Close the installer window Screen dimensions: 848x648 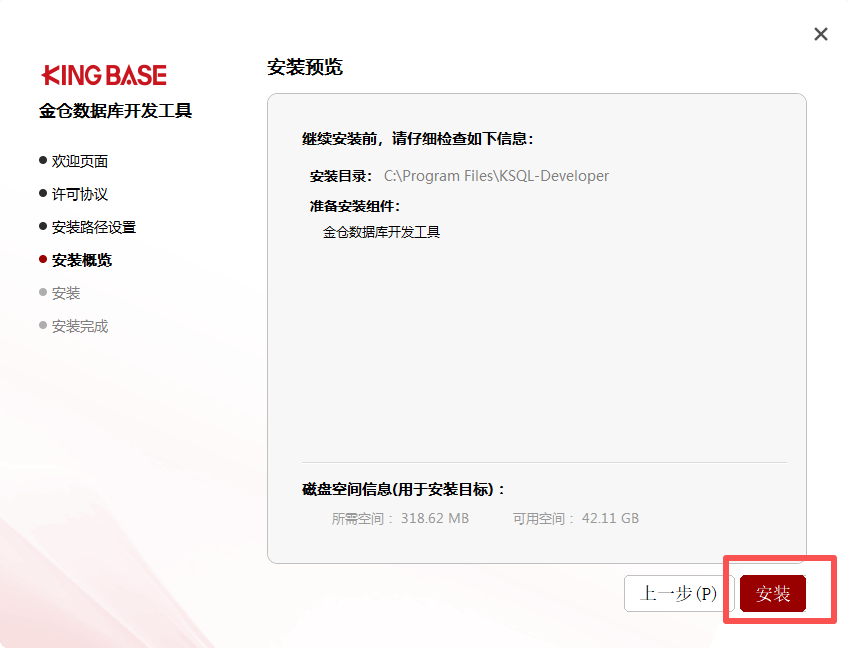click(821, 34)
